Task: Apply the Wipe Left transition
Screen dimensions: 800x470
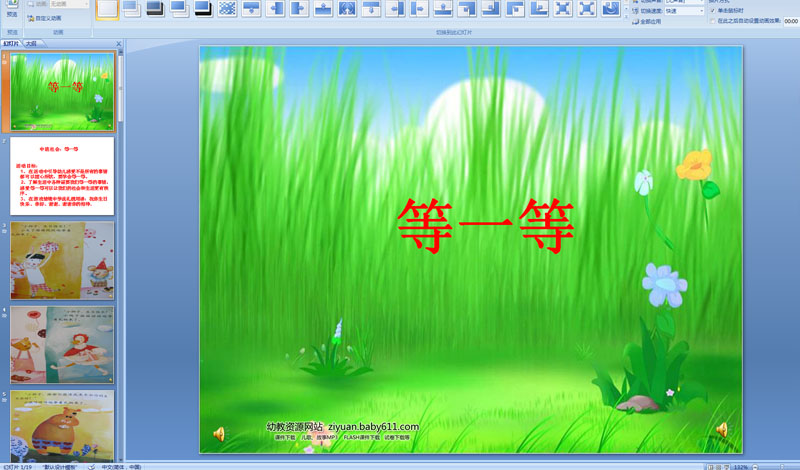Action: pyautogui.click(x=276, y=9)
